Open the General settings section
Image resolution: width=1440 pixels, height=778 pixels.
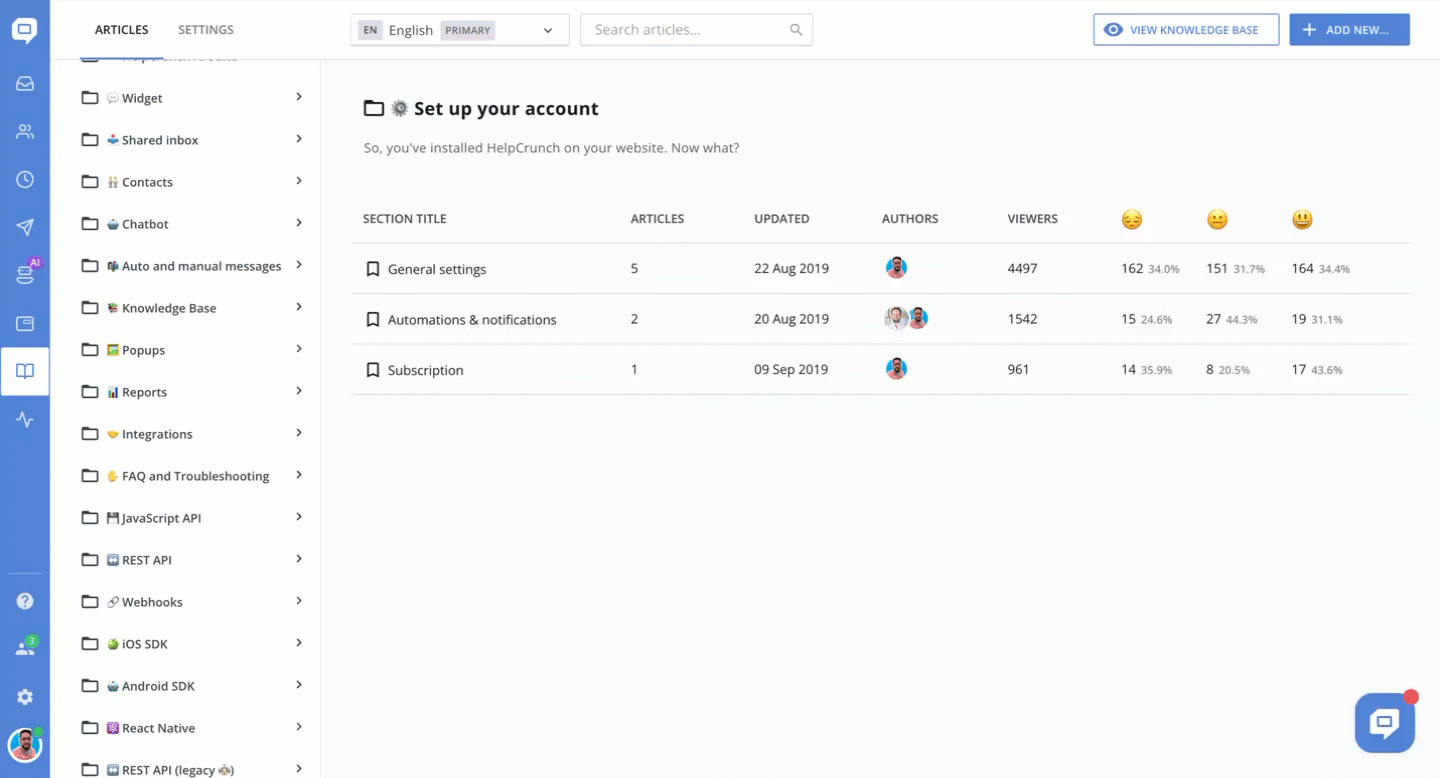coord(437,269)
